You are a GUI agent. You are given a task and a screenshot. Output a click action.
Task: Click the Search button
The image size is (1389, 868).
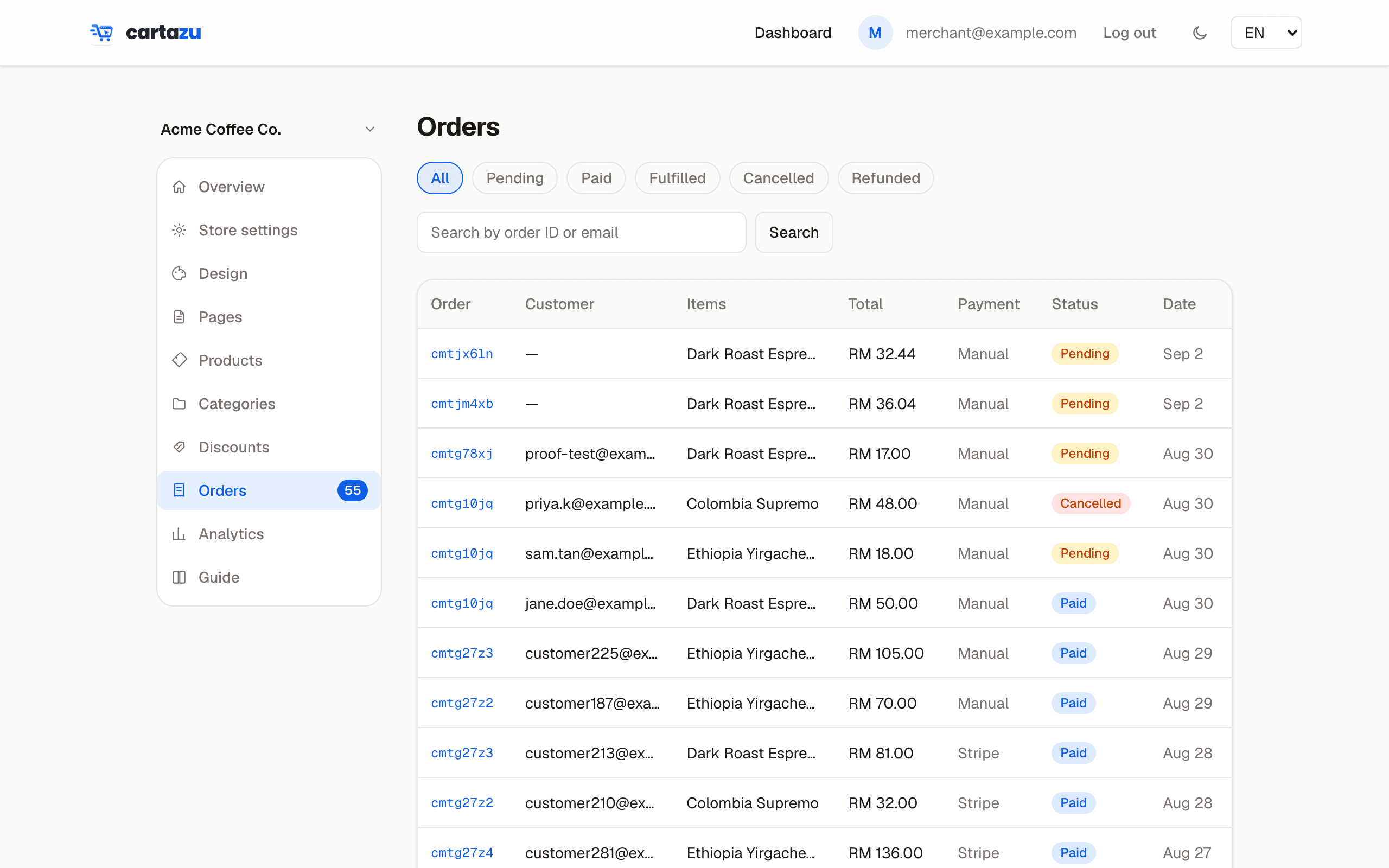coord(794,232)
